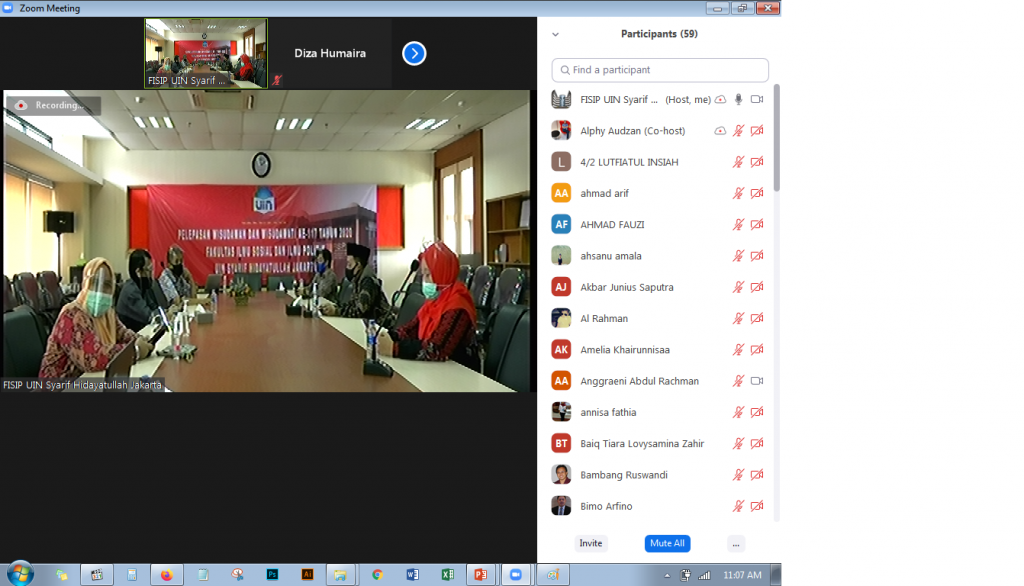Click ahmad arif's muted microphone icon

pos(739,193)
